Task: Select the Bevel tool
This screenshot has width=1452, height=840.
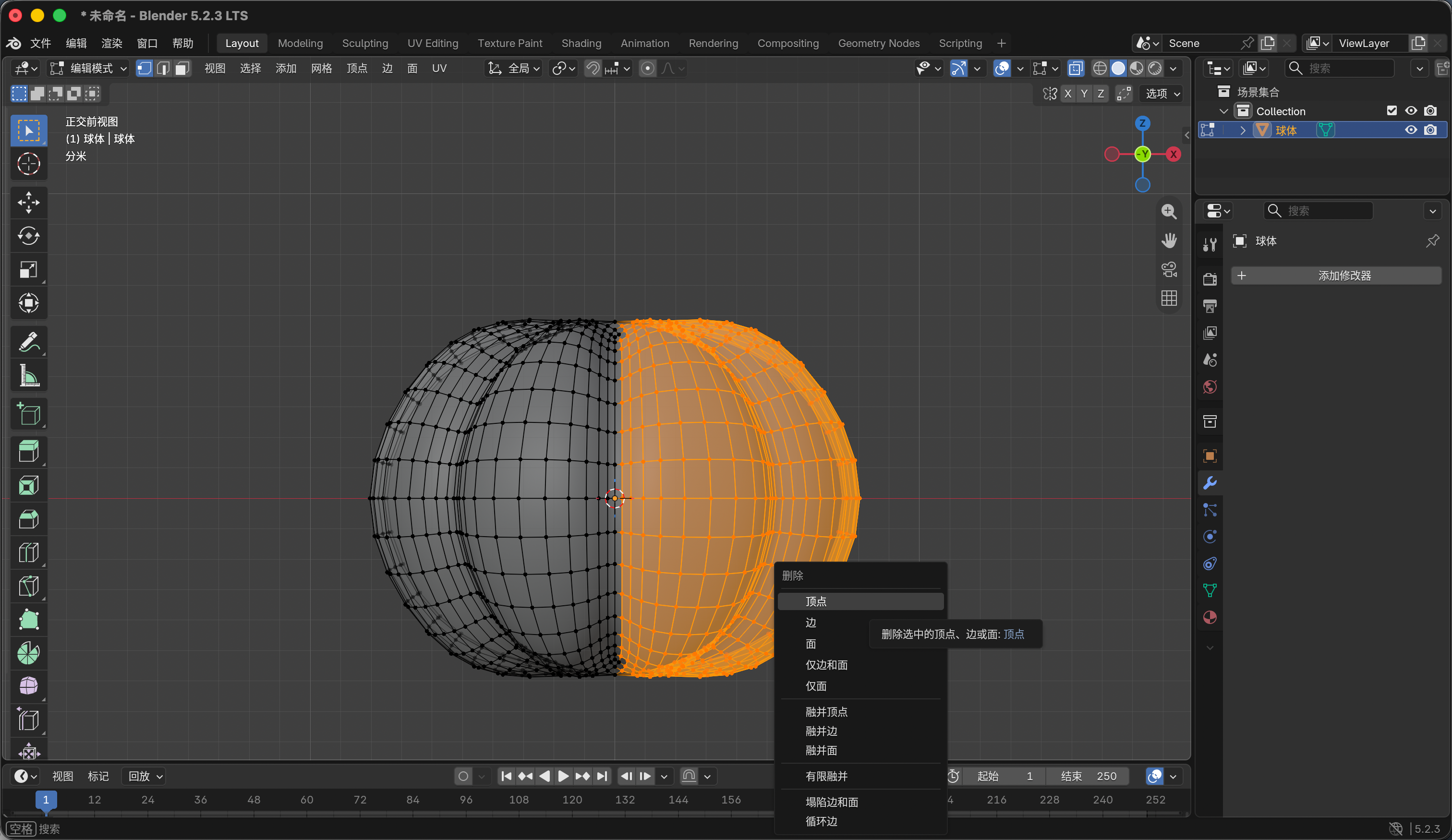Action: 28,518
